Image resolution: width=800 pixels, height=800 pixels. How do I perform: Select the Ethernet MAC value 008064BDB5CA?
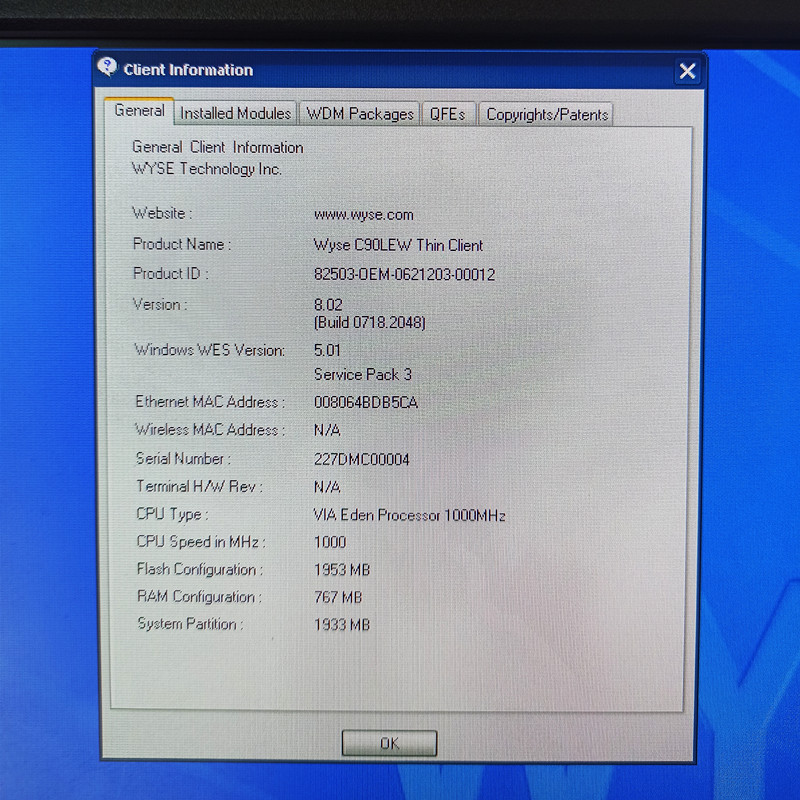366,403
